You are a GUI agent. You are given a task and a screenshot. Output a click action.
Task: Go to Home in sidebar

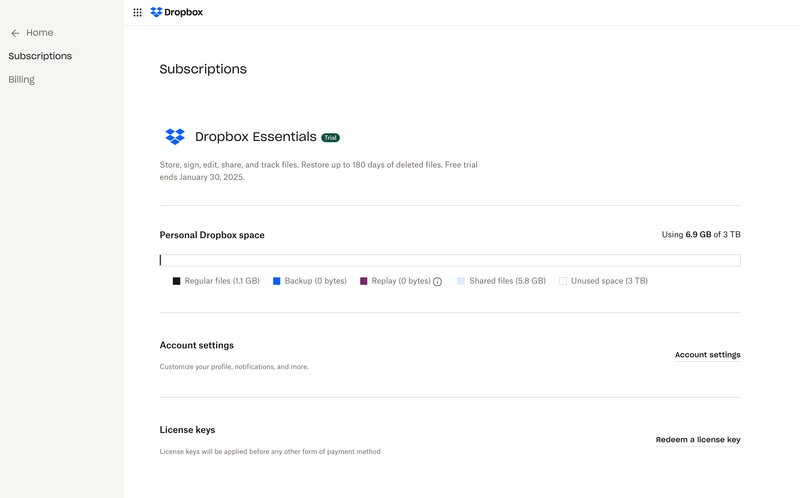40,33
